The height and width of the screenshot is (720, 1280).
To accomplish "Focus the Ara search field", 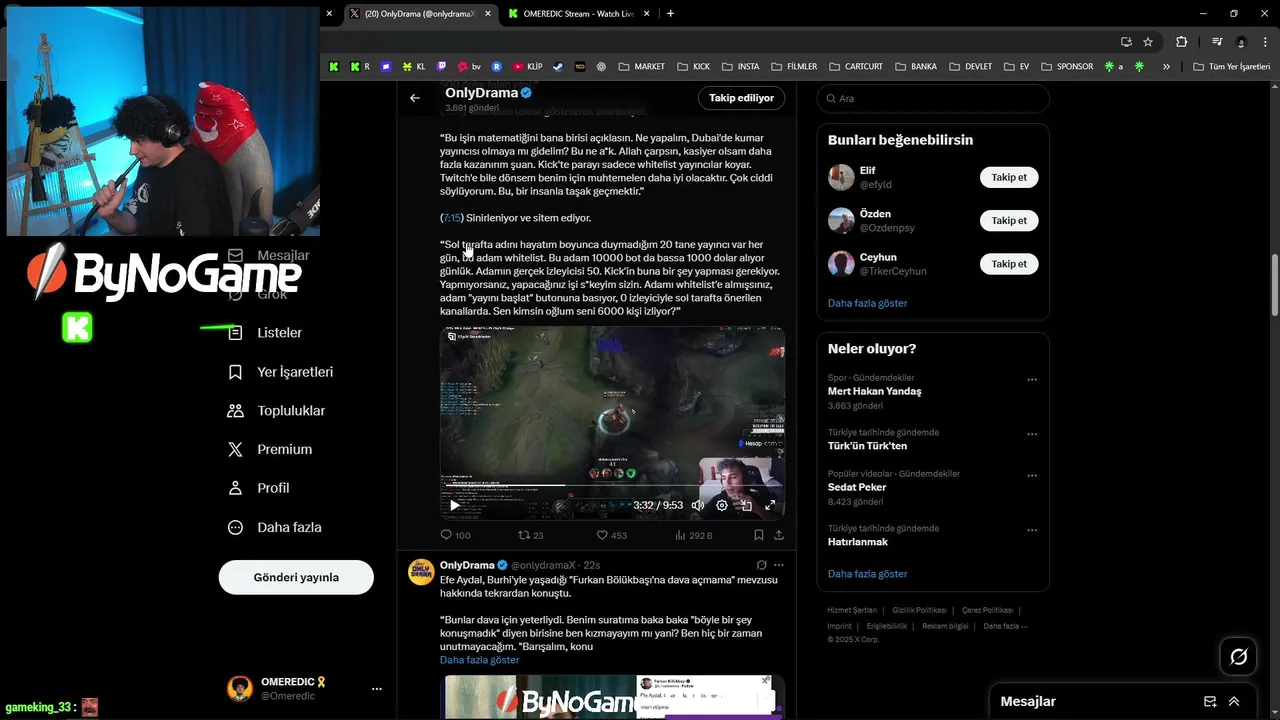I will [933, 98].
